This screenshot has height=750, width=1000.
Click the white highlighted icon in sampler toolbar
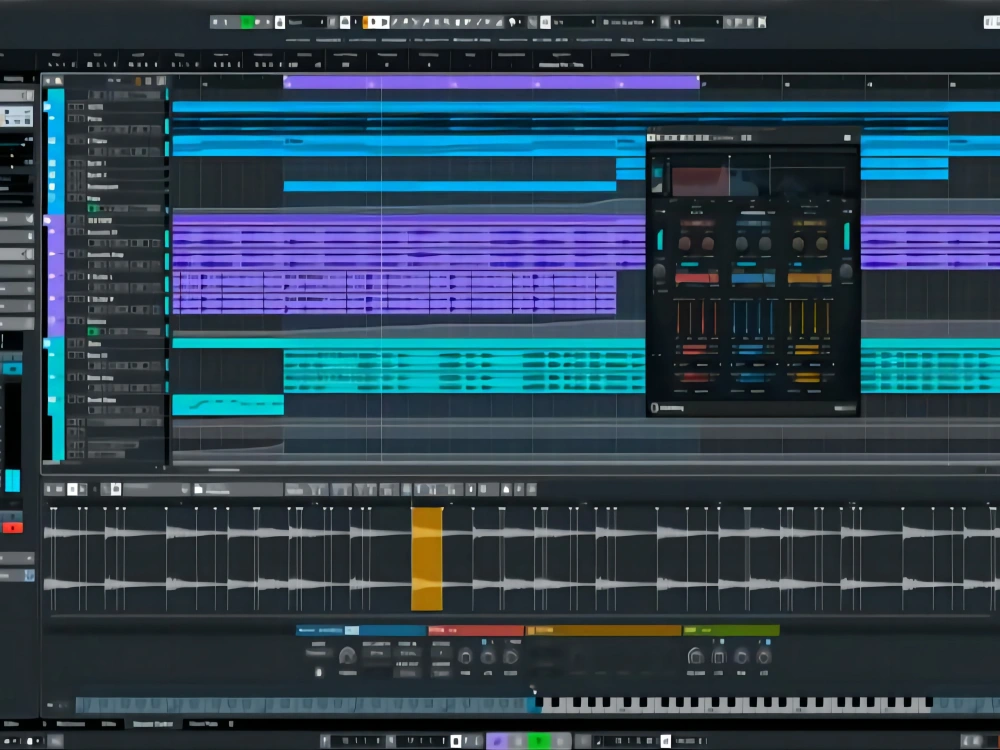click(73, 489)
